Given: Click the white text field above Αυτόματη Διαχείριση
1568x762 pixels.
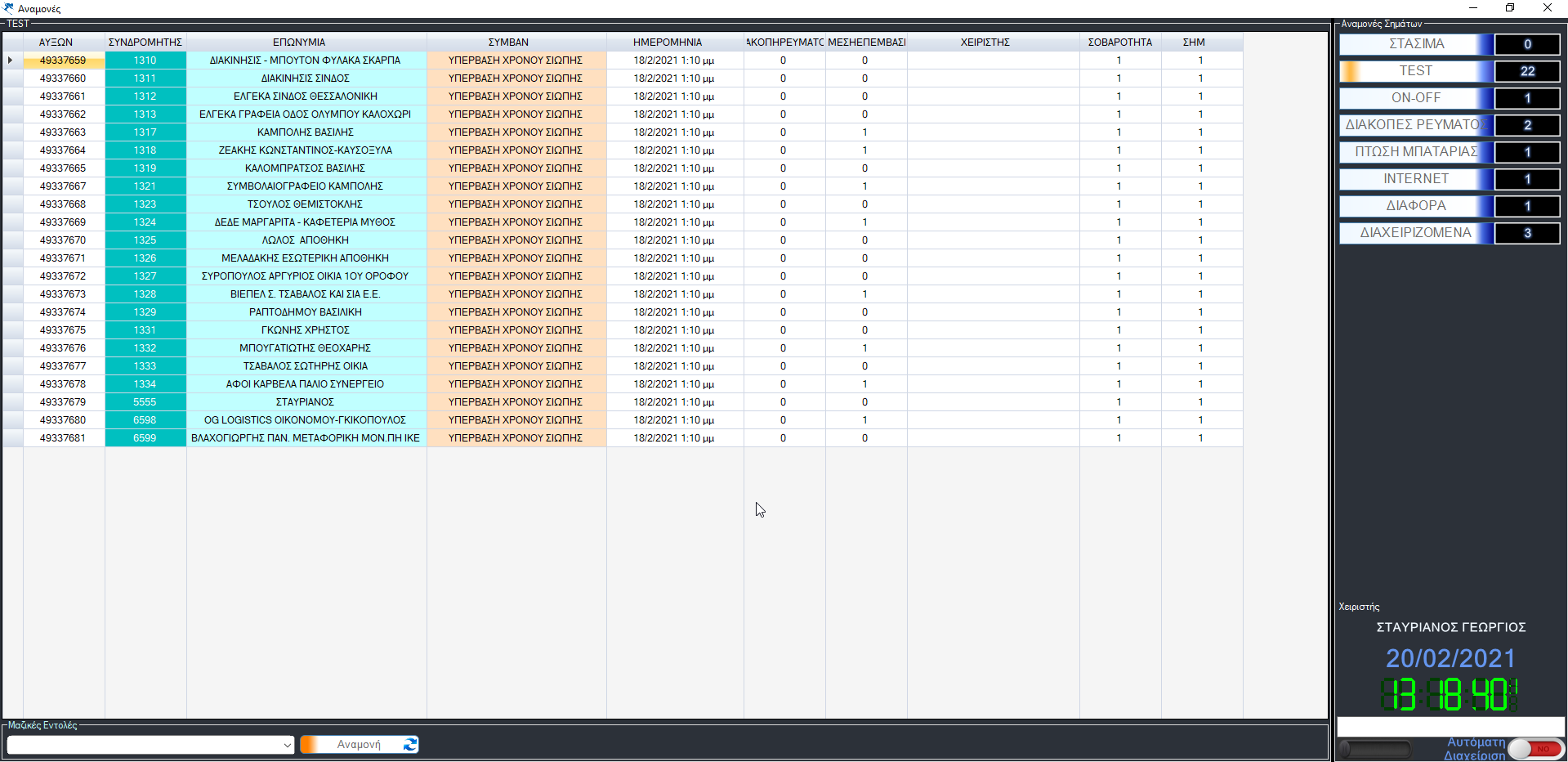Looking at the screenshot, I should pyautogui.click(x=1450, y=726).
